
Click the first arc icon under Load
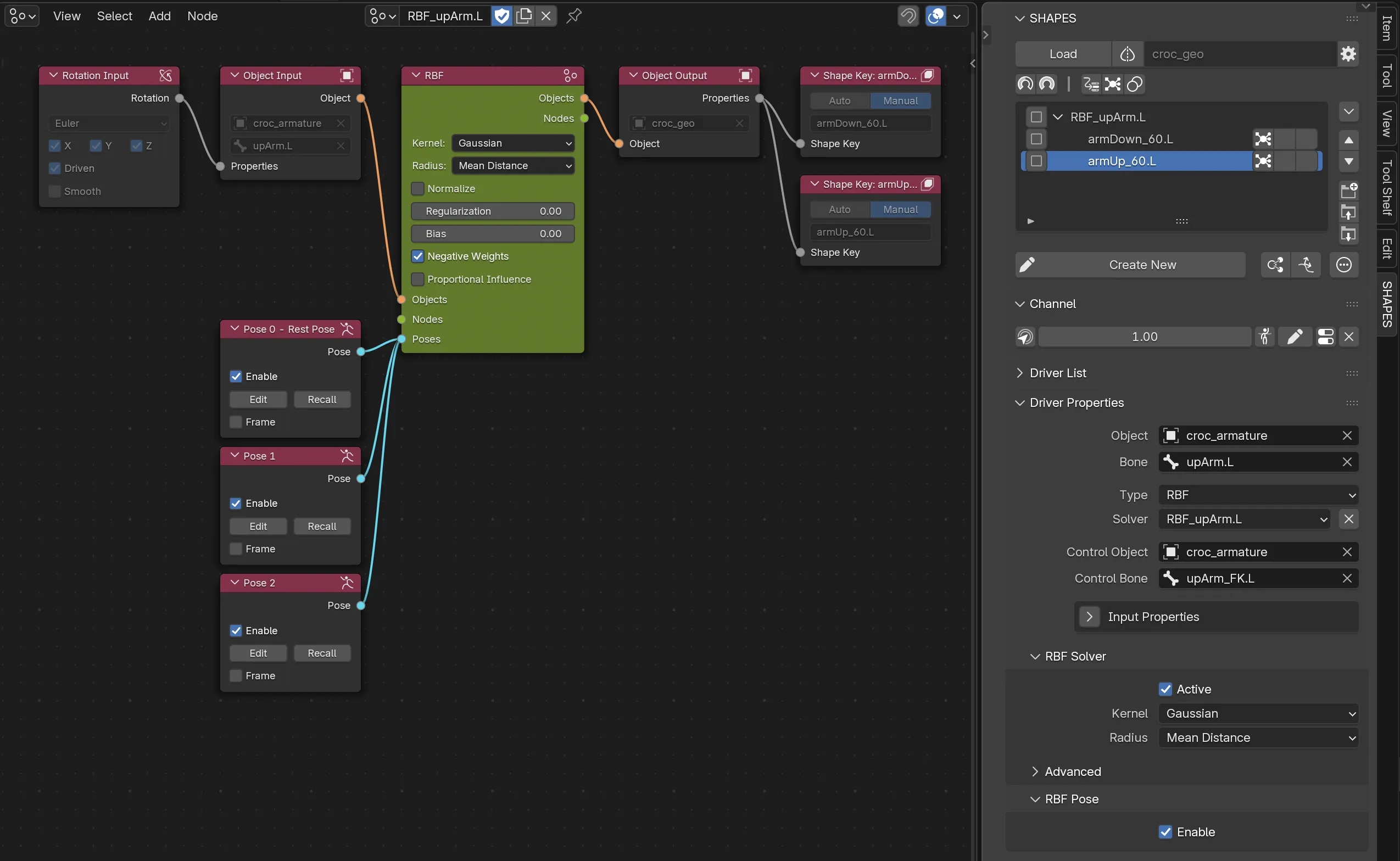click(1025, 84)
